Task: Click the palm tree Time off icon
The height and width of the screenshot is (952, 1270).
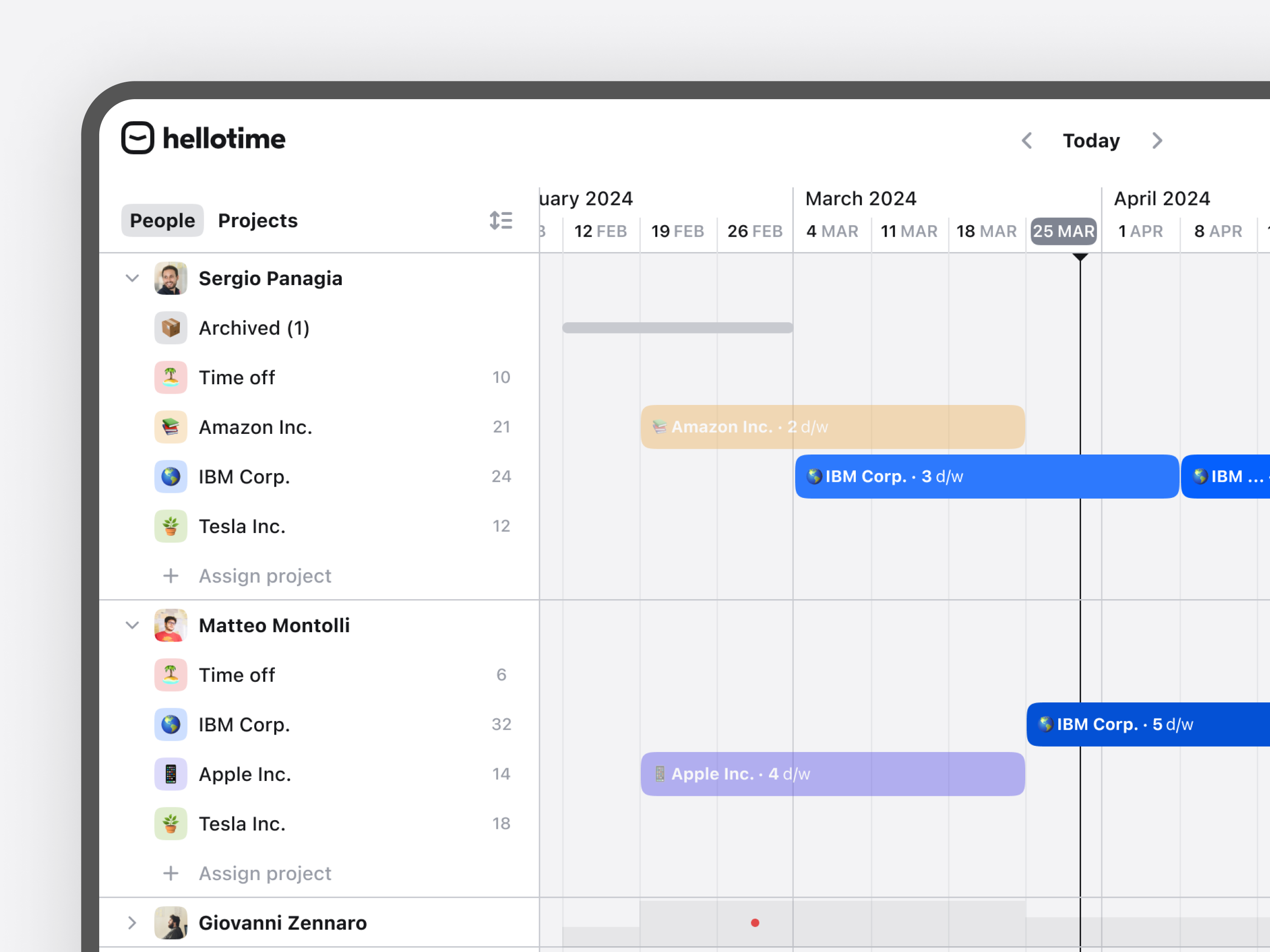Action: (170, 377)
